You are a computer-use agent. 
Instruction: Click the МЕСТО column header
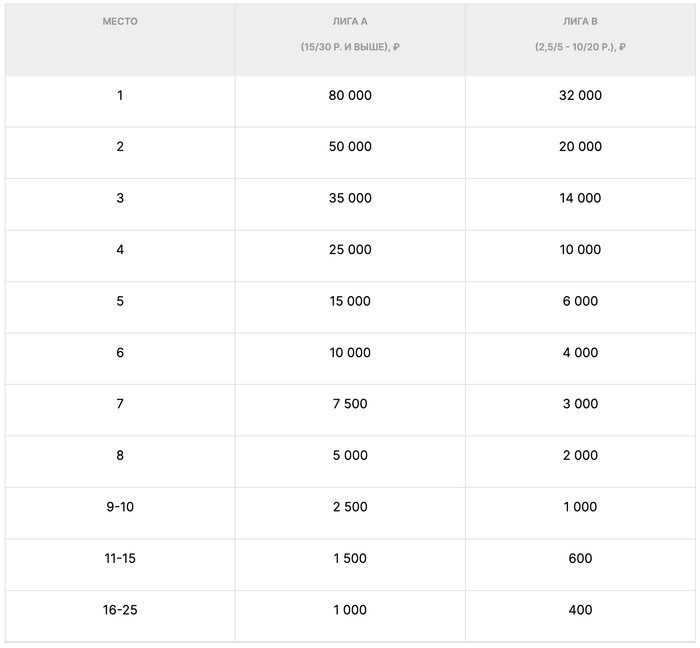point(120,21)
